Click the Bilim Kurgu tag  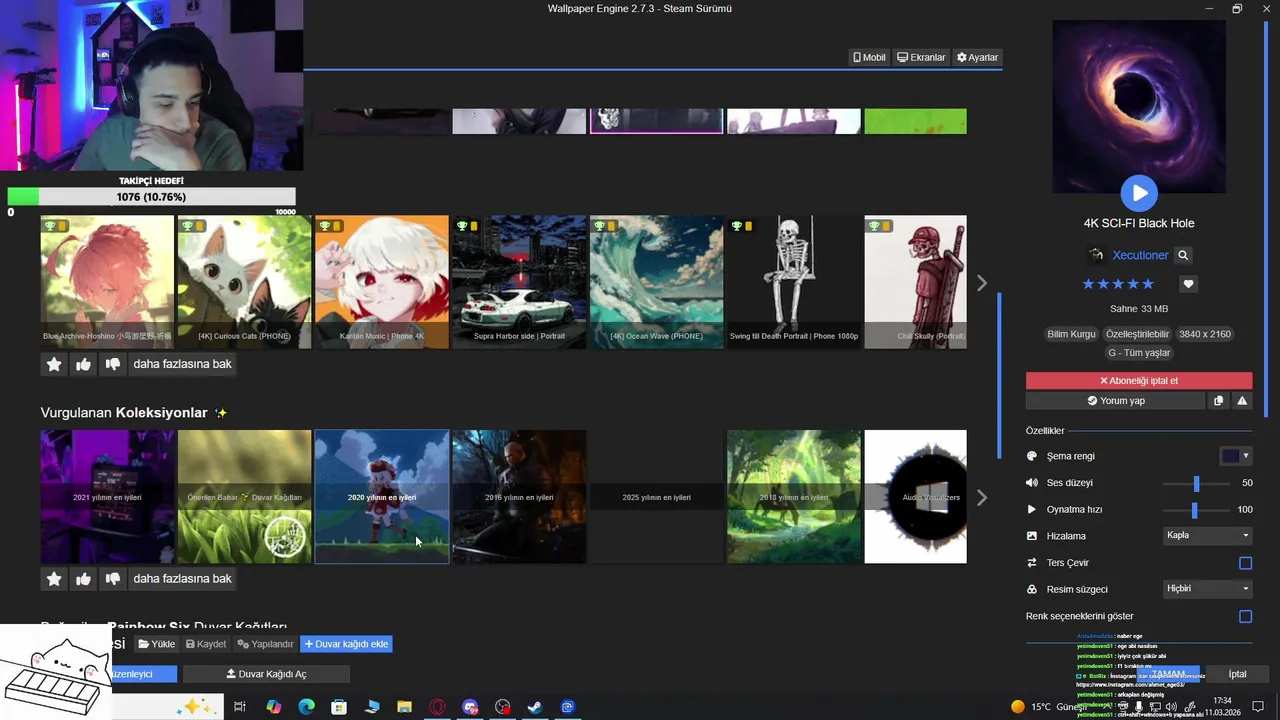click(x=1071, y=334)
